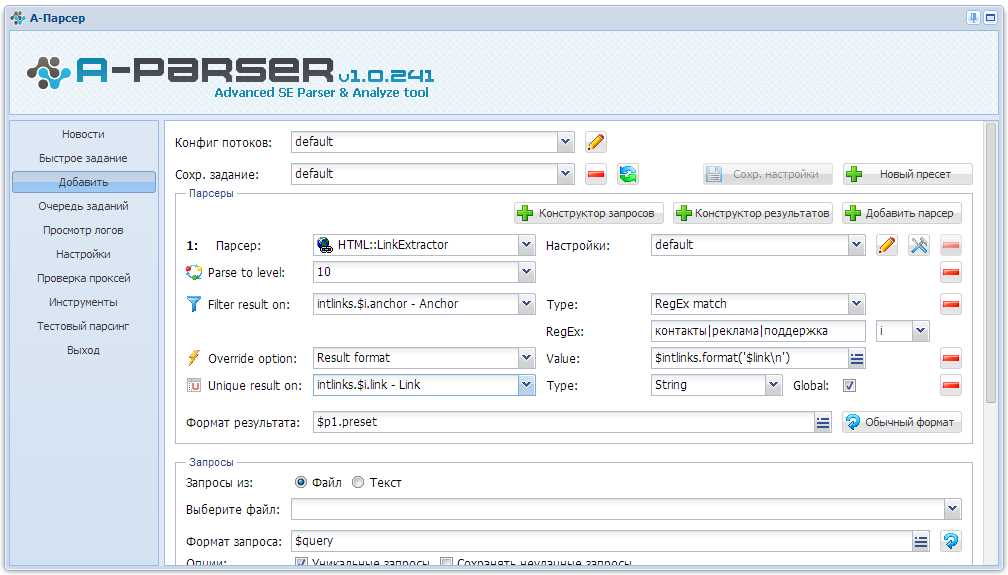The width and height of the screenshot is (1008, 575).
Task: Open Настройки in sidebar
Action: 83,254
